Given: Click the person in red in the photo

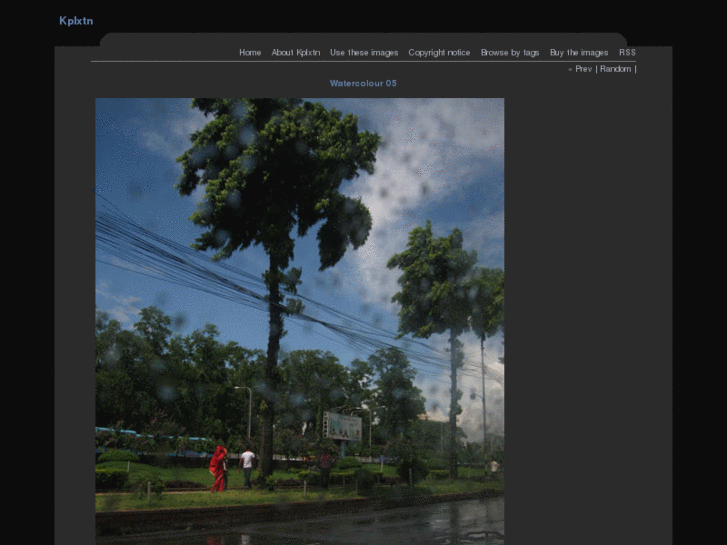Looking at the screenshot, I should (x=217, y=468).
